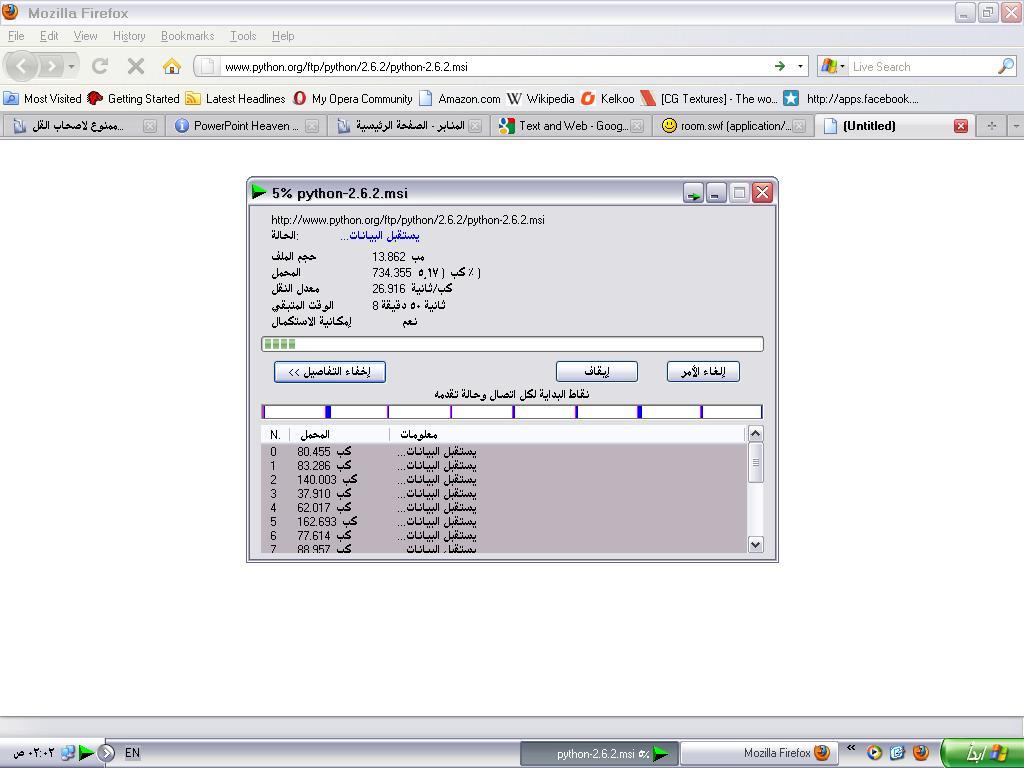Close the room.swf tab
The height and width of the screenshot is (768, 1024).
[x=799, y=126]
